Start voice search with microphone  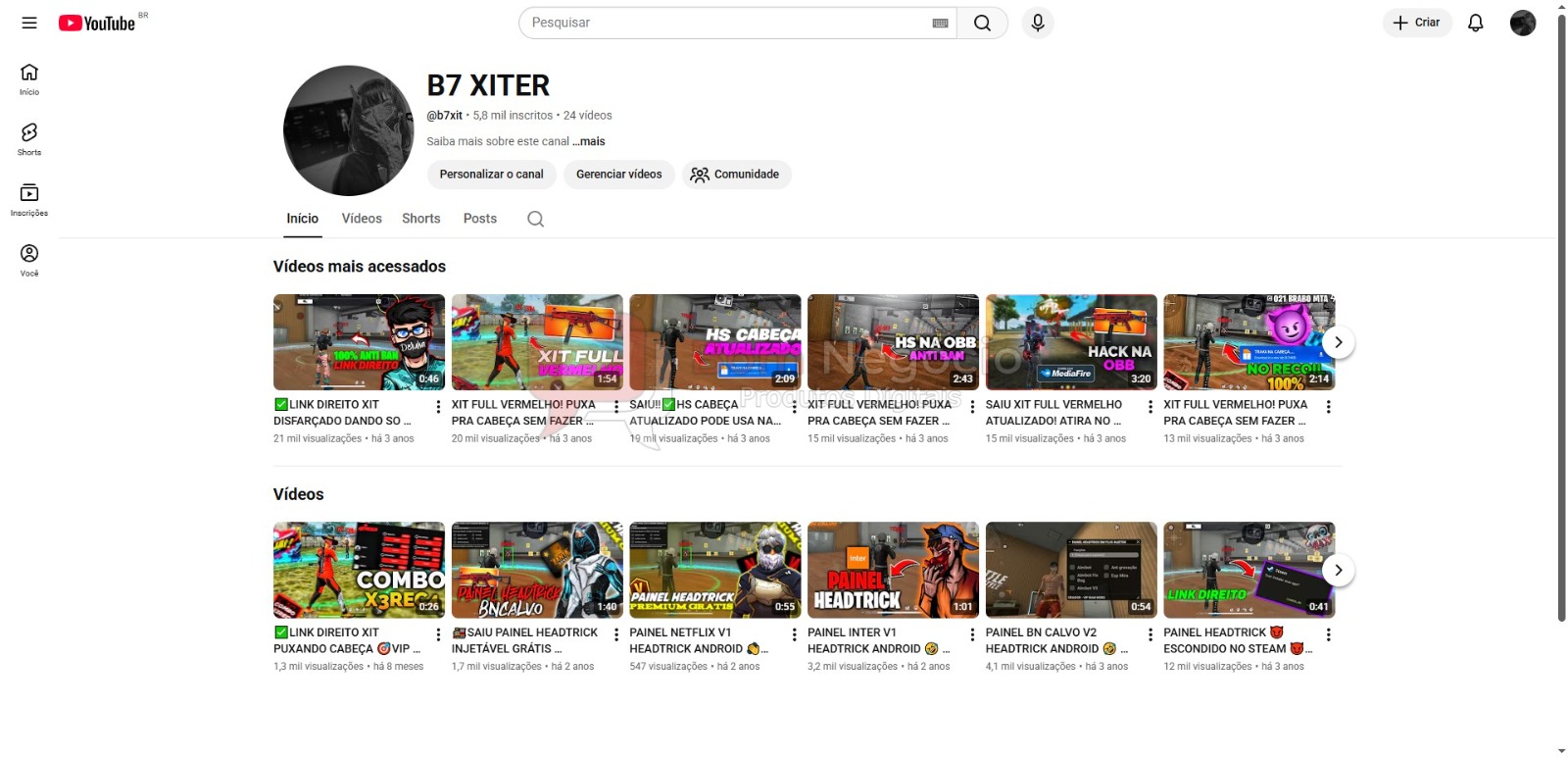click(1038, 23)
